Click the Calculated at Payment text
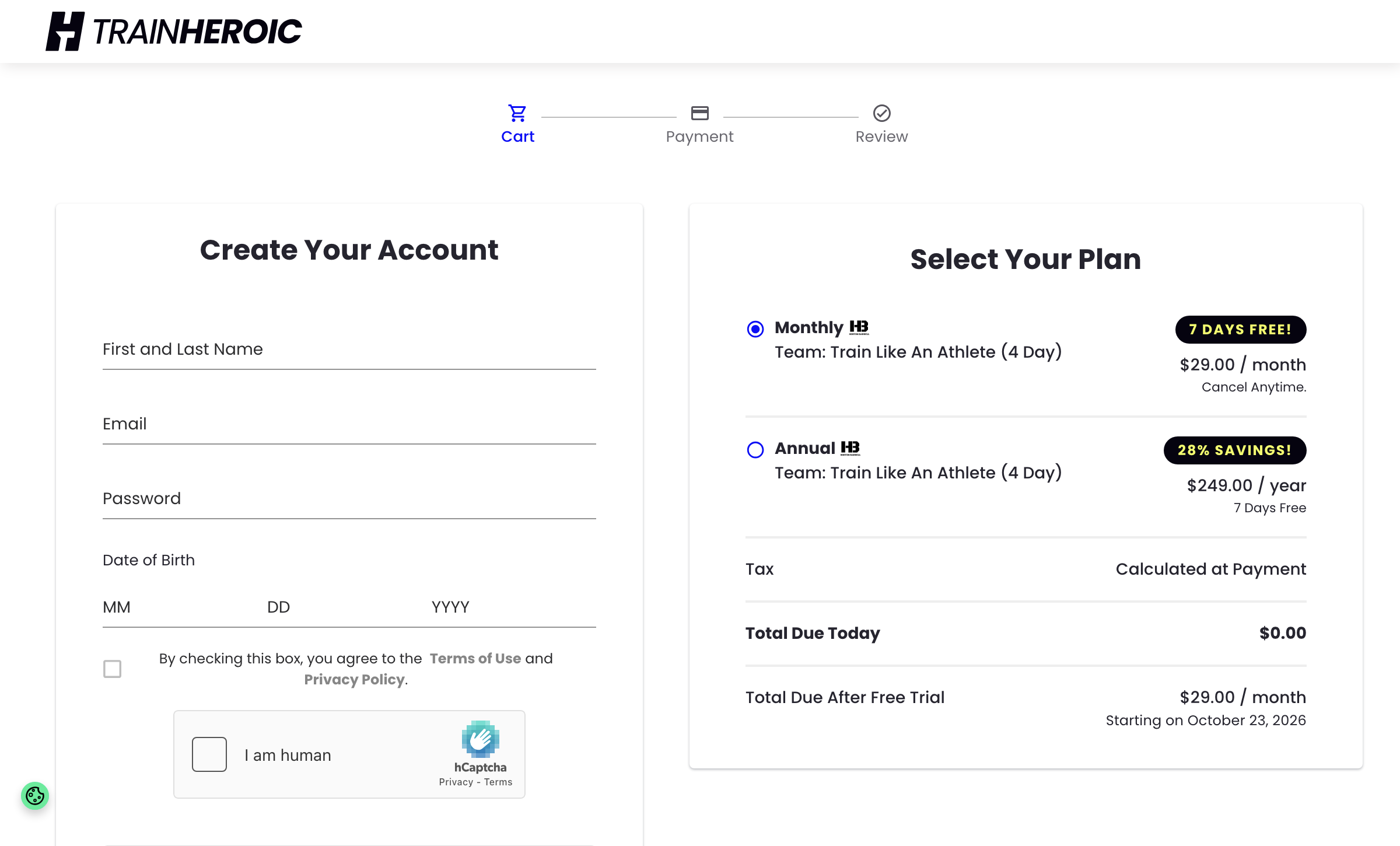Viewport: 1400px width, 846px height. (x=1211, y=569)
